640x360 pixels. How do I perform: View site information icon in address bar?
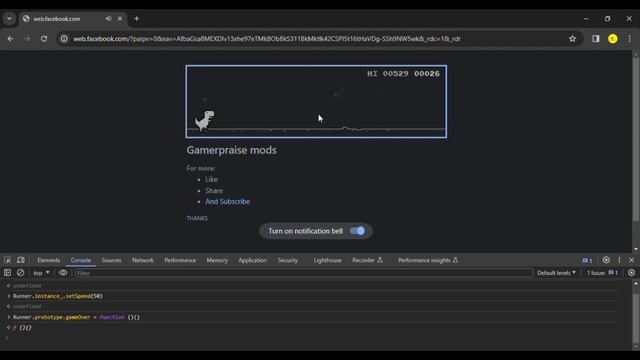coord(64,39)
